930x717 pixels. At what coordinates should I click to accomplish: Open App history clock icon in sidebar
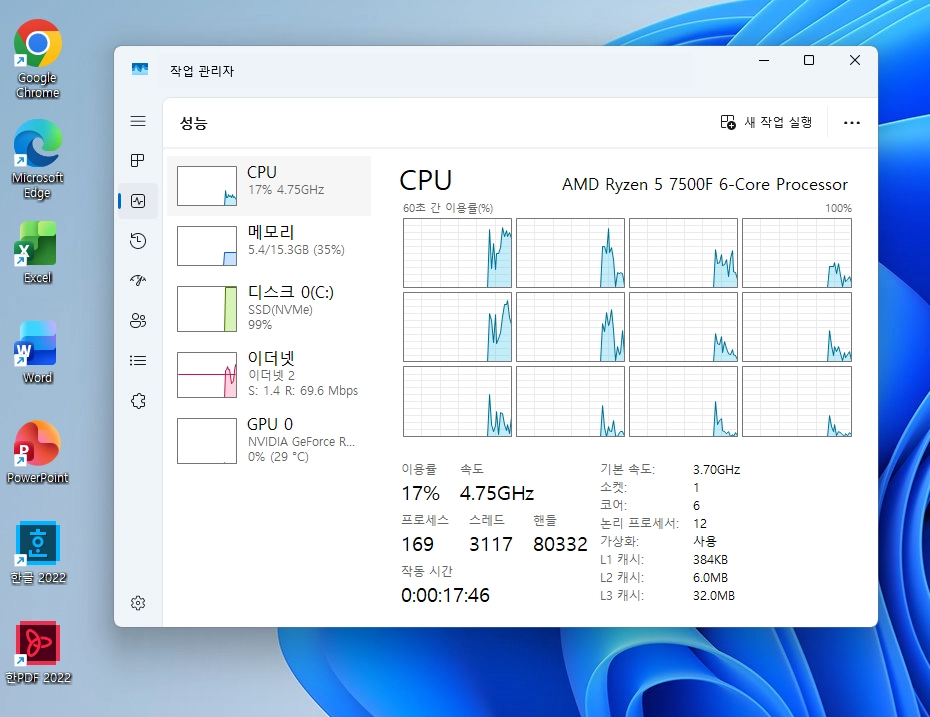coord(138,241)
